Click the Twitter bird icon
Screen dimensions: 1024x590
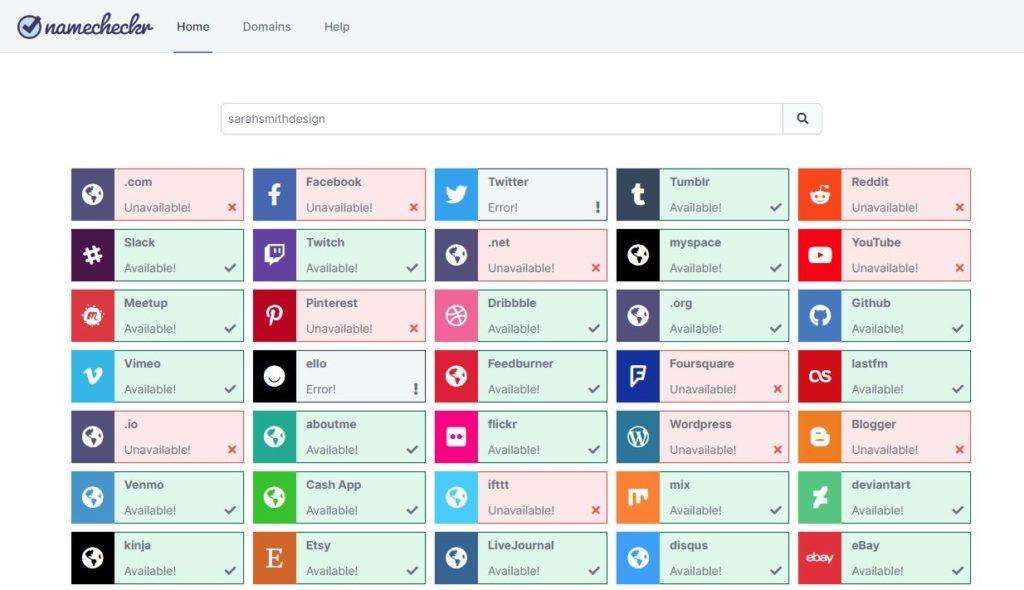[456, 194]
